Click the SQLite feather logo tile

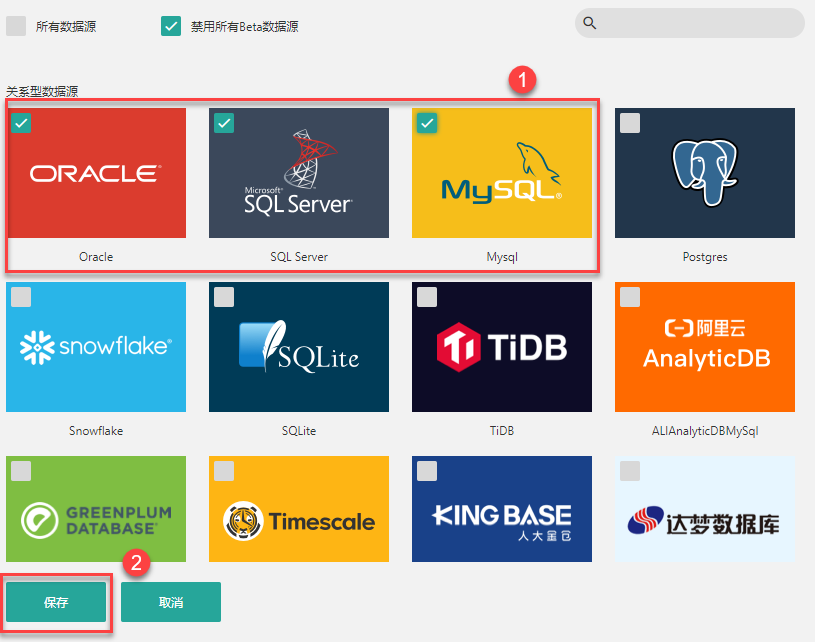pyautogui.click(x=298, y=347)
